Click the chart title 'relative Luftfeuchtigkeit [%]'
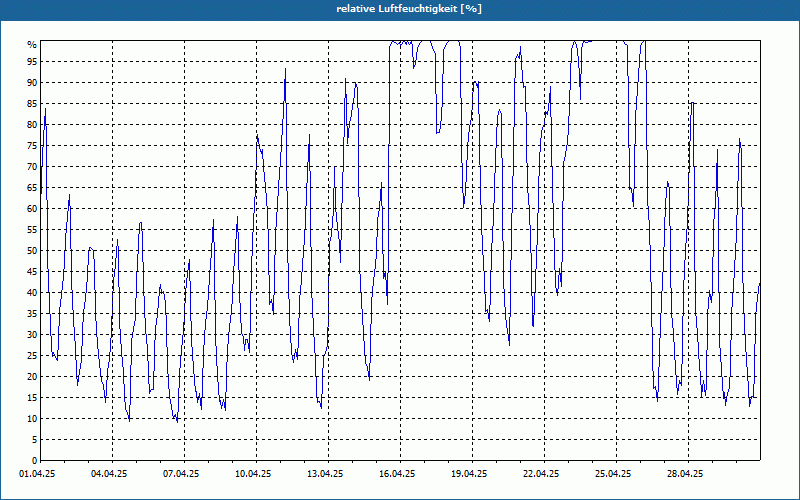This screenshot has width=800, height=500. (409, 9)
